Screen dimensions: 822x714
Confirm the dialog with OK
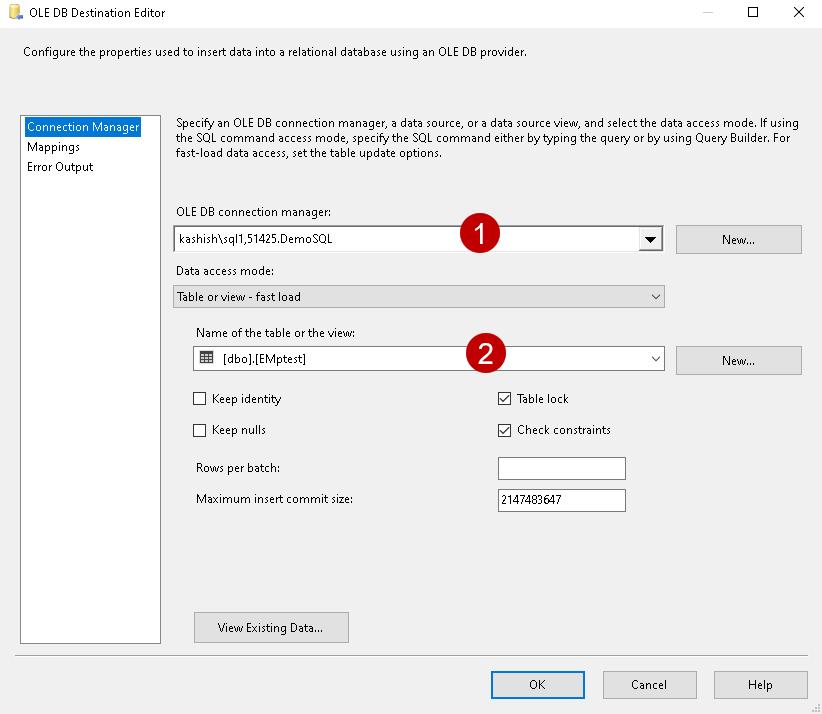tap(537, 685)
